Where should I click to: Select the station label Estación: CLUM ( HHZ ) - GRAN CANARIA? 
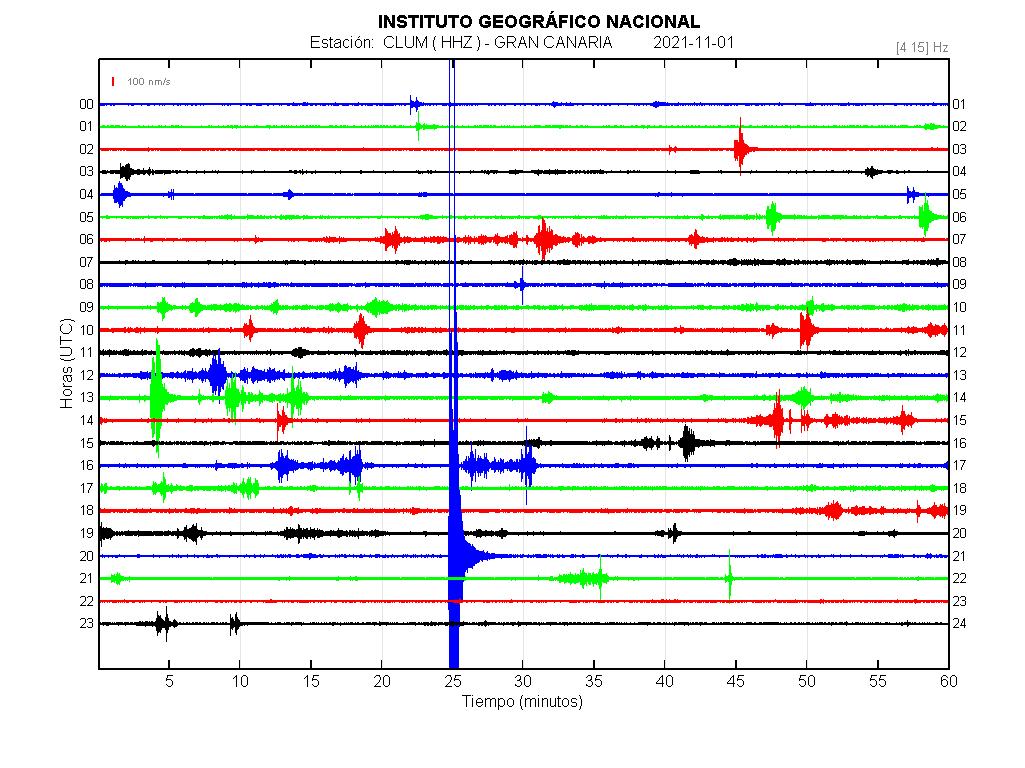461,43
